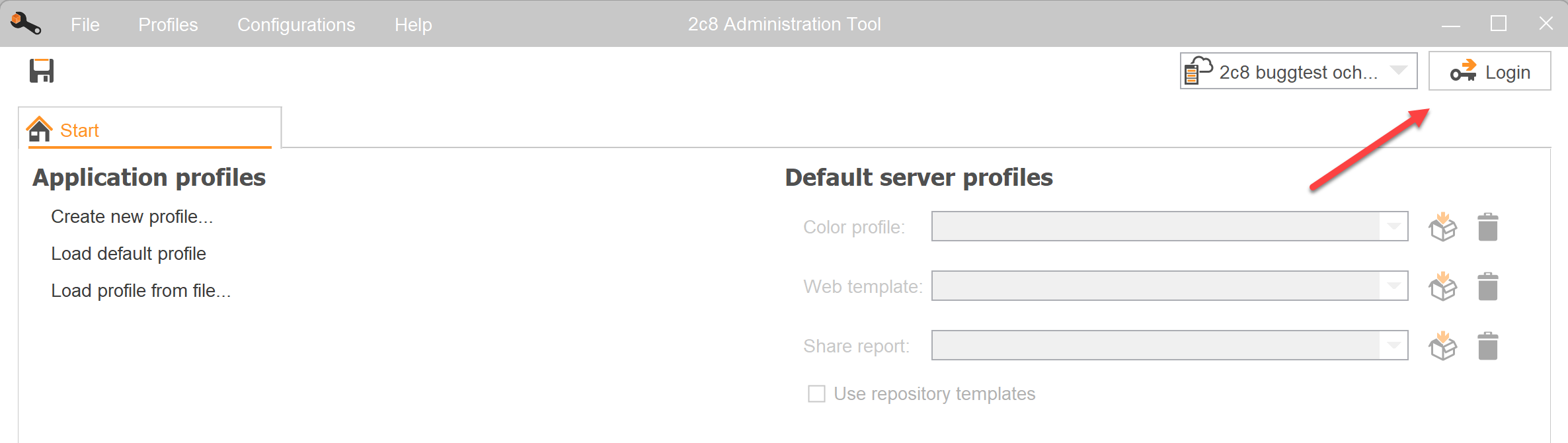Import a Color profile package
Viewport: 1568px width, 443px height.
tap(1442, 227)
